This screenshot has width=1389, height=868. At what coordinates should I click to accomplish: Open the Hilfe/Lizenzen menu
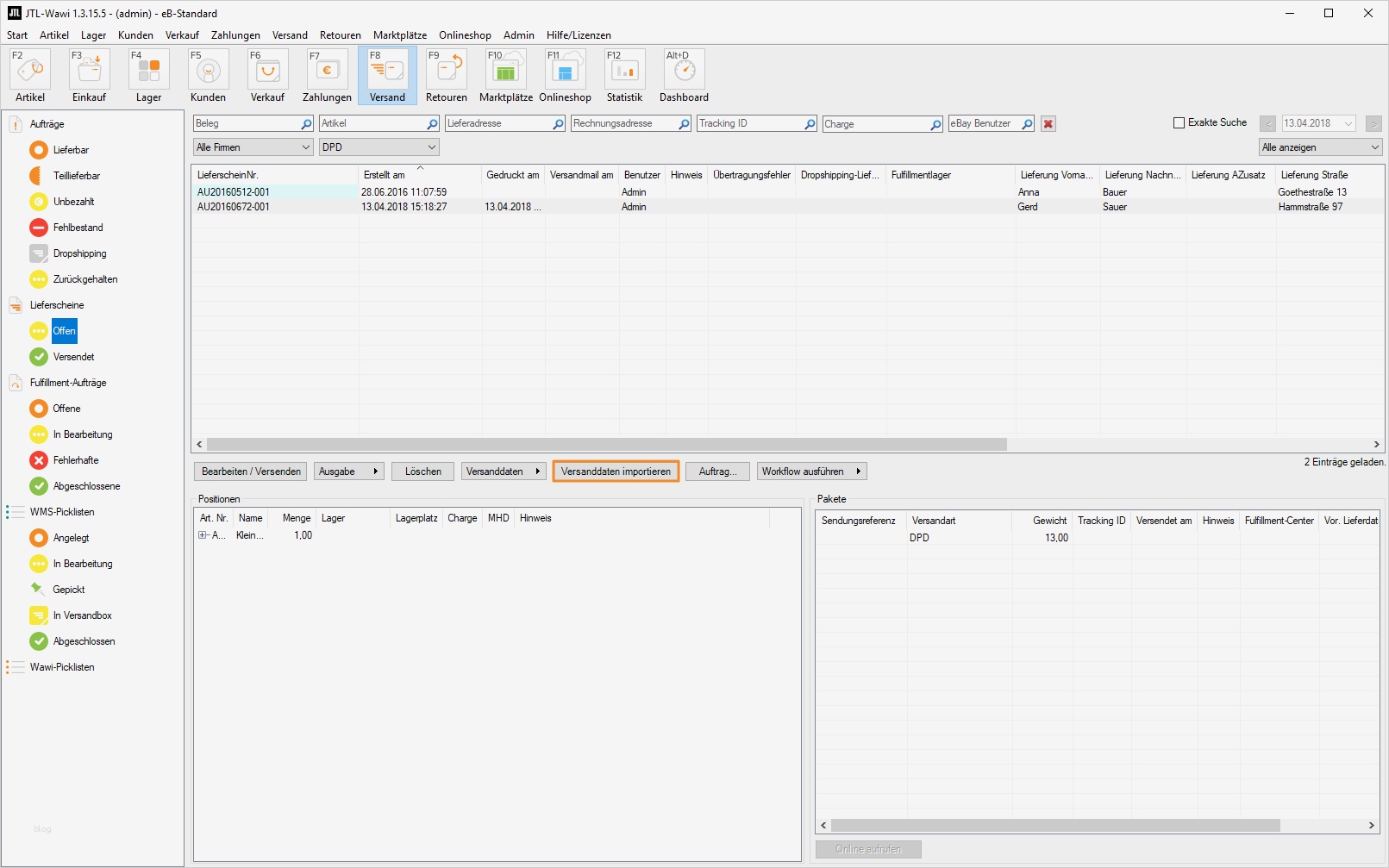click(579, 35)
